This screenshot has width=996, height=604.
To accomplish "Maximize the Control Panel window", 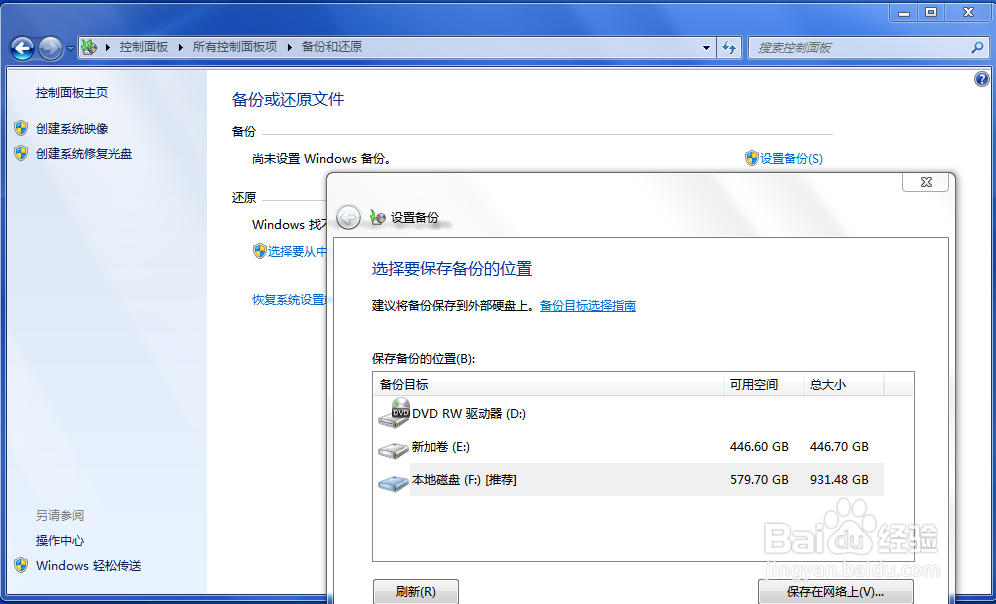I will 931,11.
